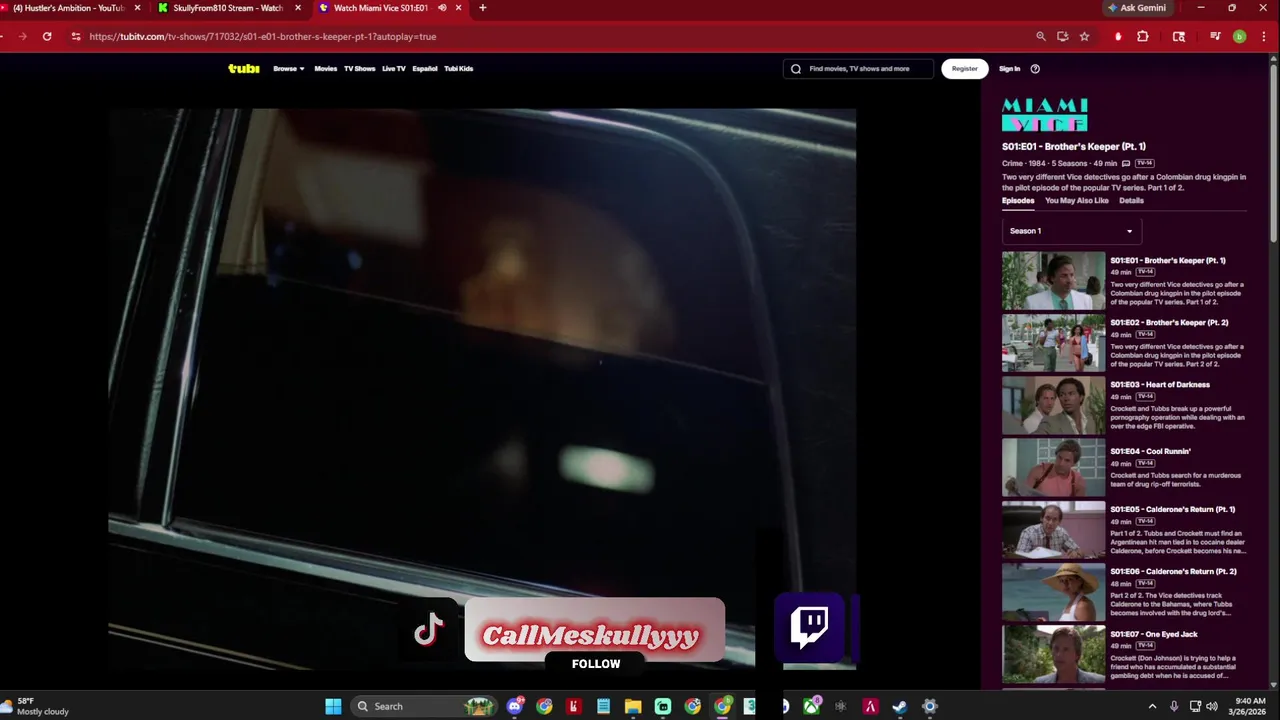Open the S01:E01 Brother's Keeper (Pt. 1) thumbnail
The image size is (1280, 720).
click(x=1054, y=281)
